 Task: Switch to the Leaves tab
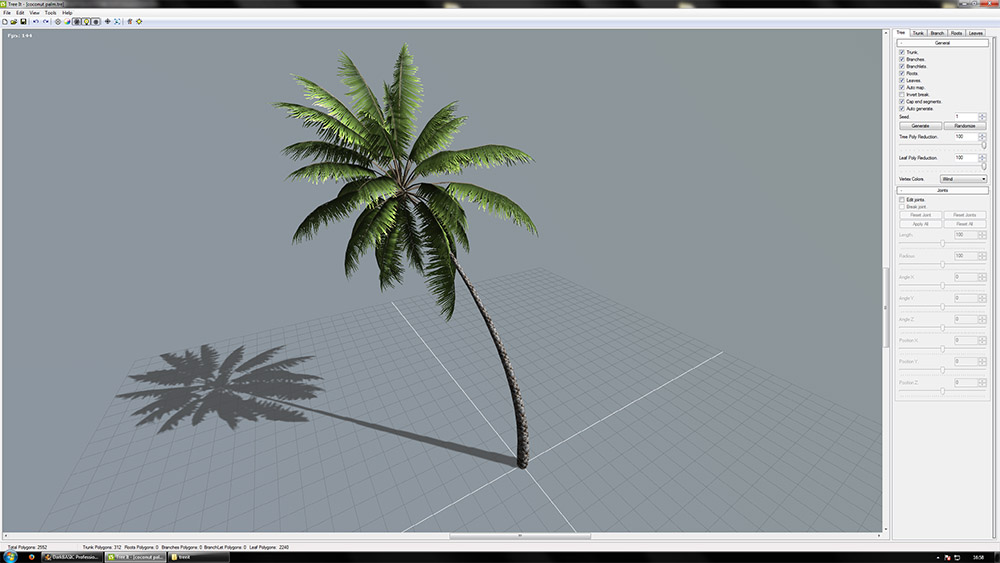tap(976, 33)
